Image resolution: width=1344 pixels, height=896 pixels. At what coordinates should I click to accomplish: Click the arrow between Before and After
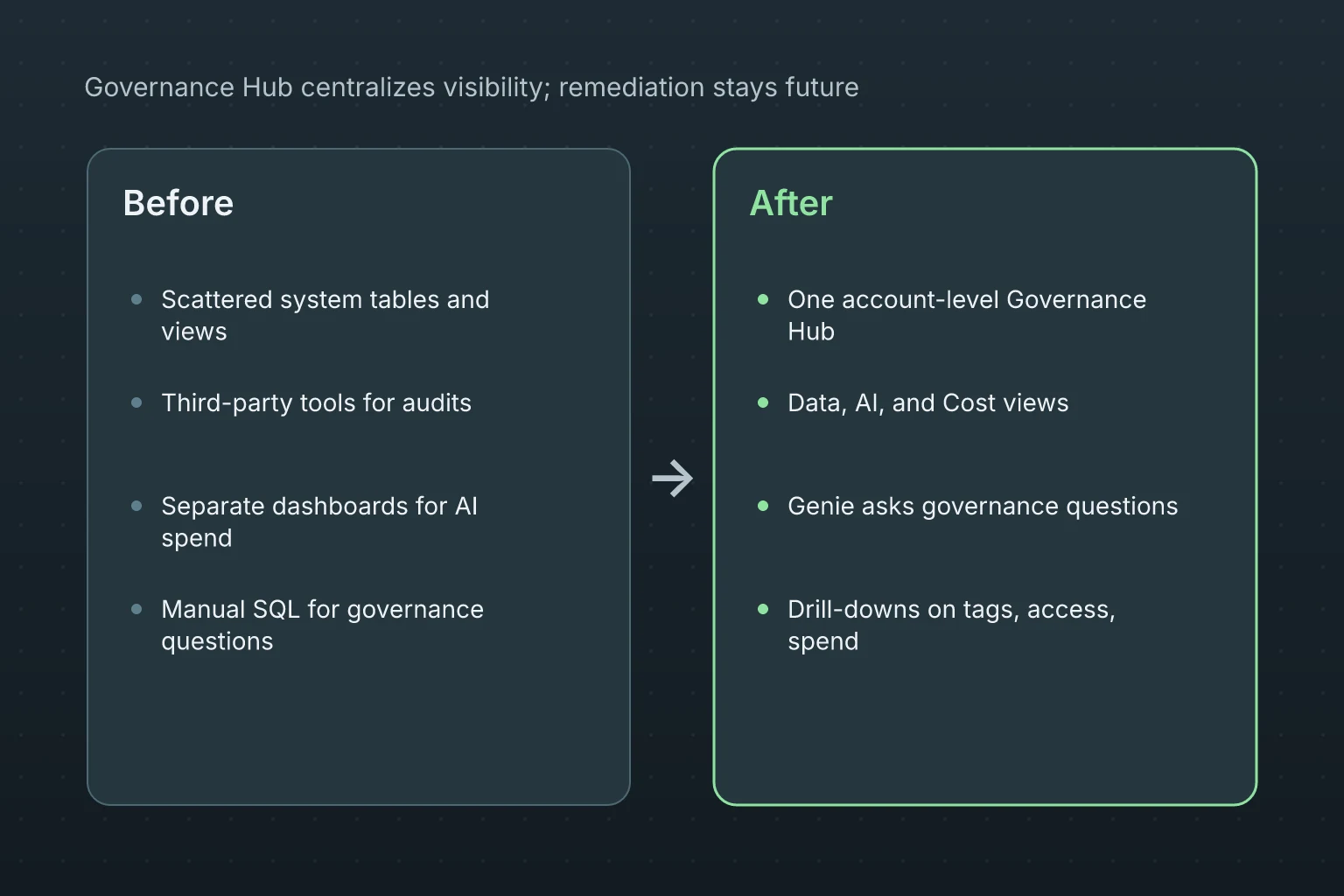coord(672,478)
